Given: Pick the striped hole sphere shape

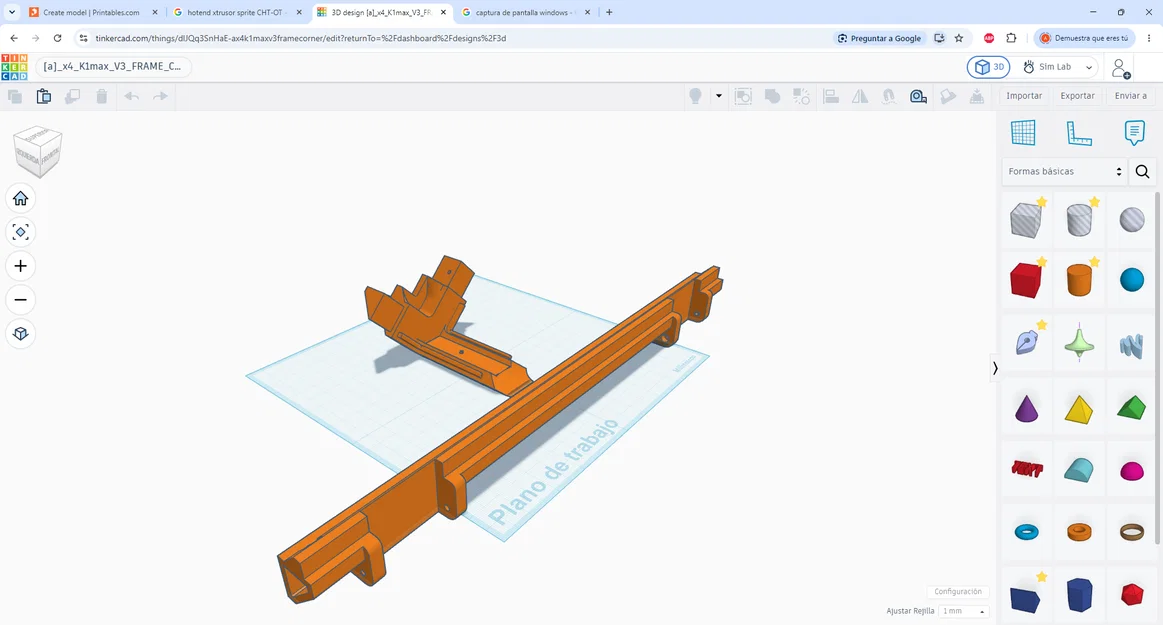Looking at the screenshot, I should 1132,220.
